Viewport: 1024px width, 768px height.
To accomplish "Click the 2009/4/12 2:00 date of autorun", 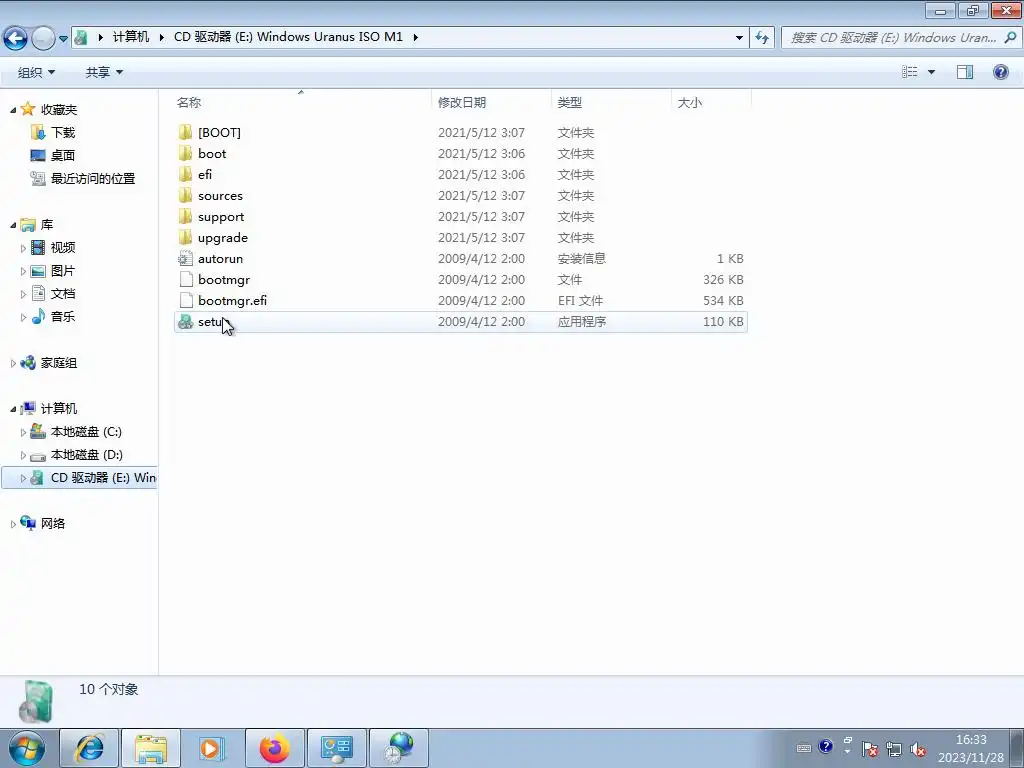I will [x=481, y=259].
